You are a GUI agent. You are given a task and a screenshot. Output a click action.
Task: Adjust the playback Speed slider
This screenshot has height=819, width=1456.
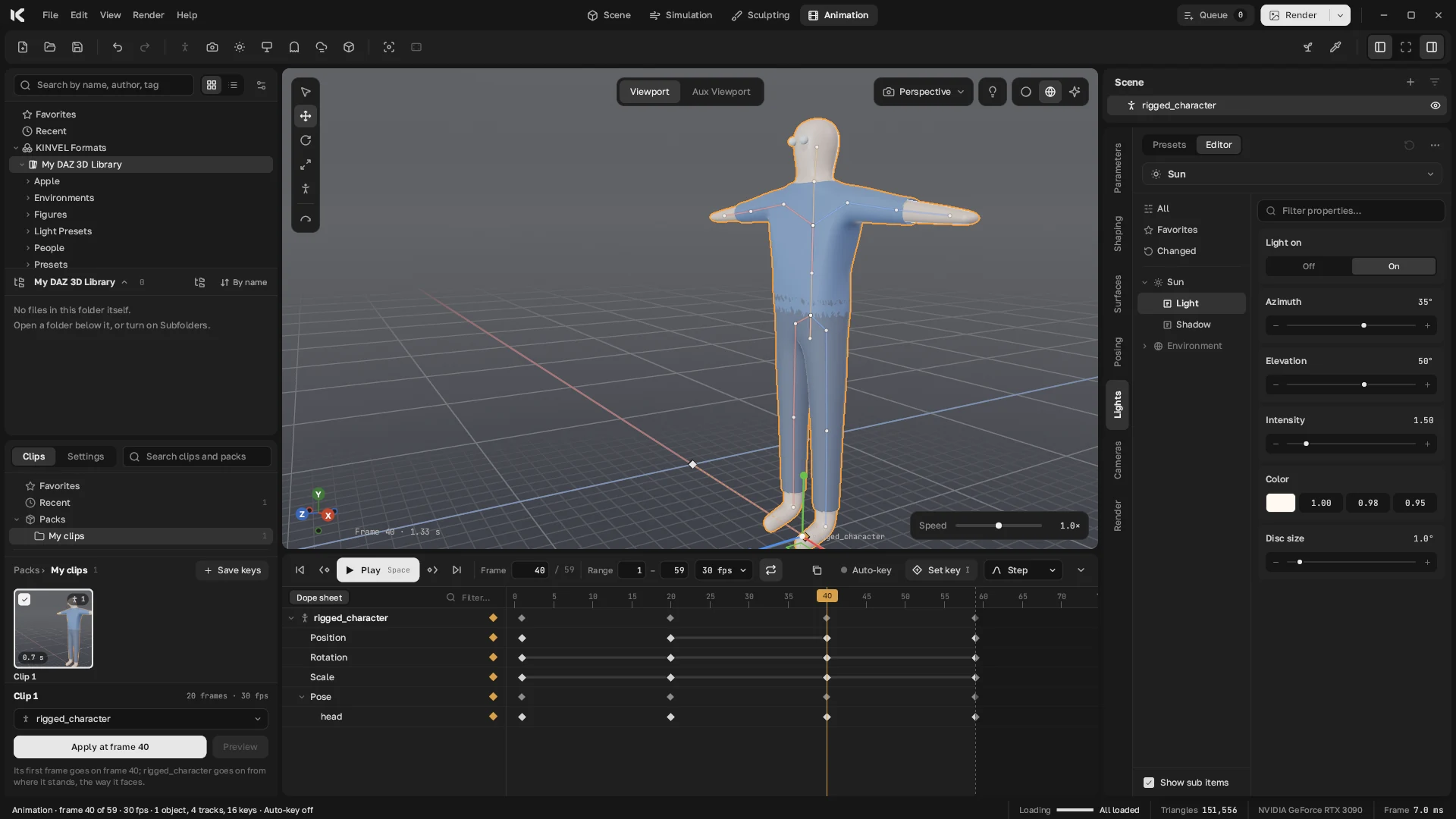[998, 526]
